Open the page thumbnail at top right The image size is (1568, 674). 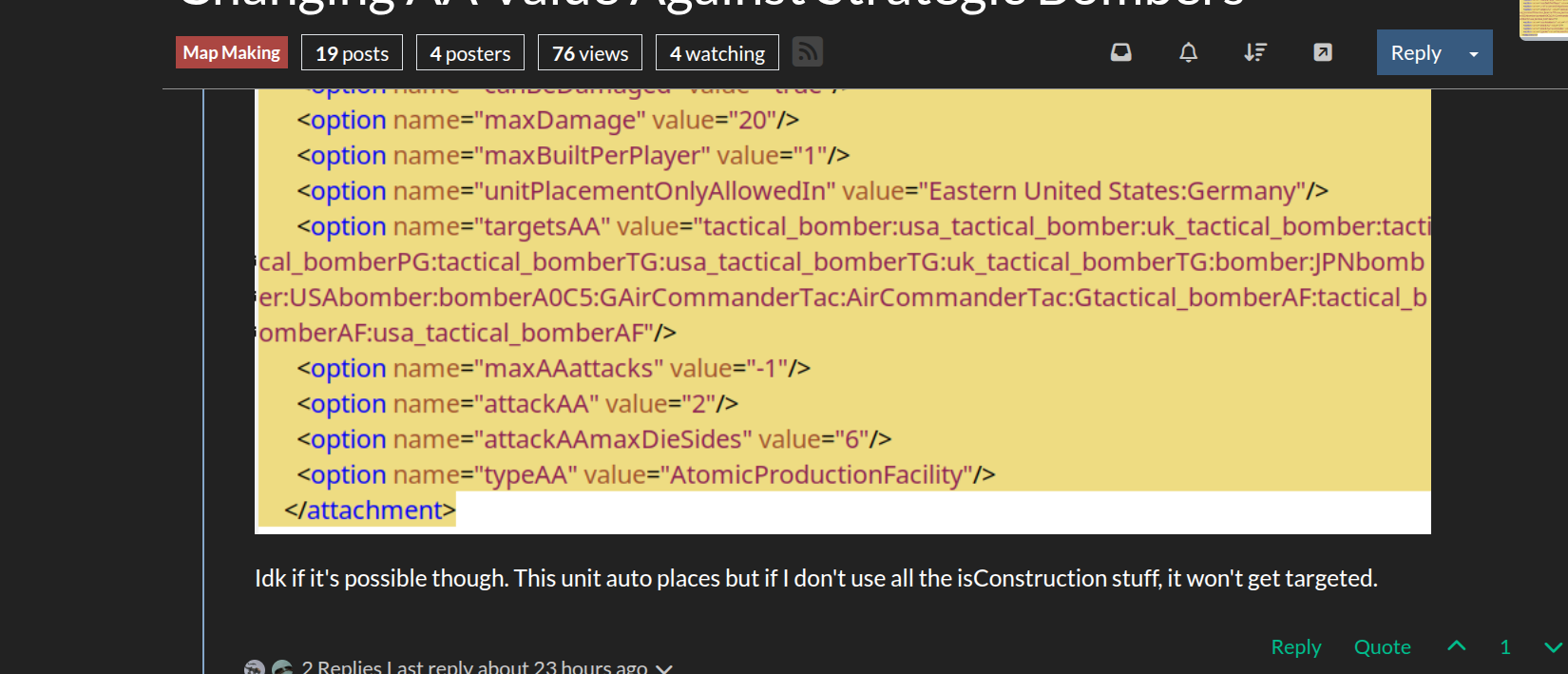(x=1544, y=19)
